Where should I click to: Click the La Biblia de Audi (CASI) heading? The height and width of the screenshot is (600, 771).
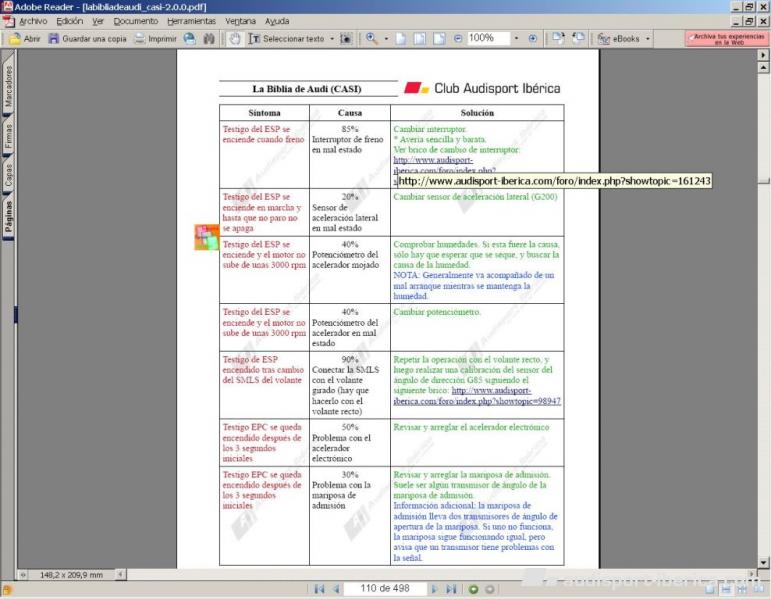(x=307, y=89)
